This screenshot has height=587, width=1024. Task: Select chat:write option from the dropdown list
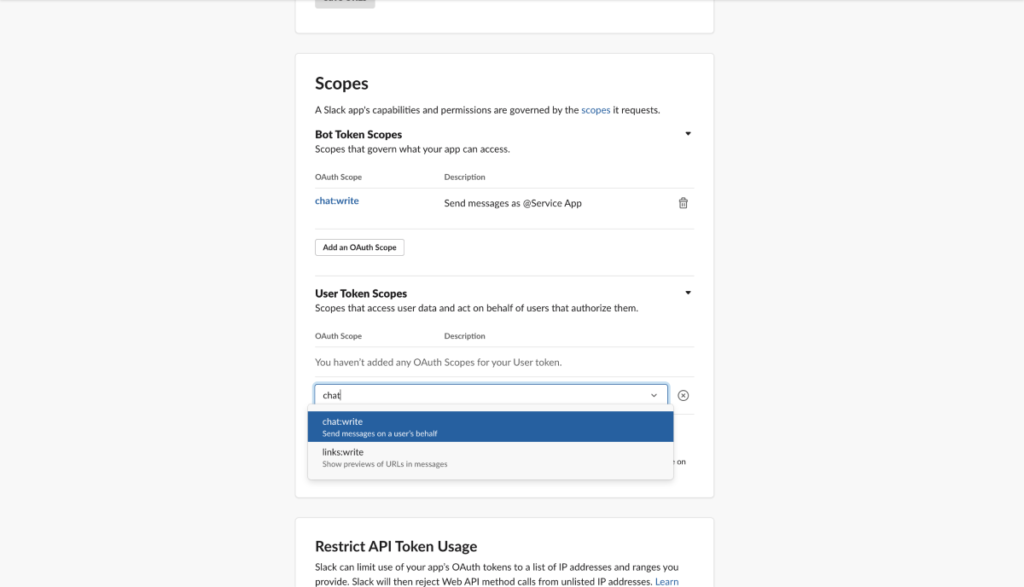click(490, 427)
